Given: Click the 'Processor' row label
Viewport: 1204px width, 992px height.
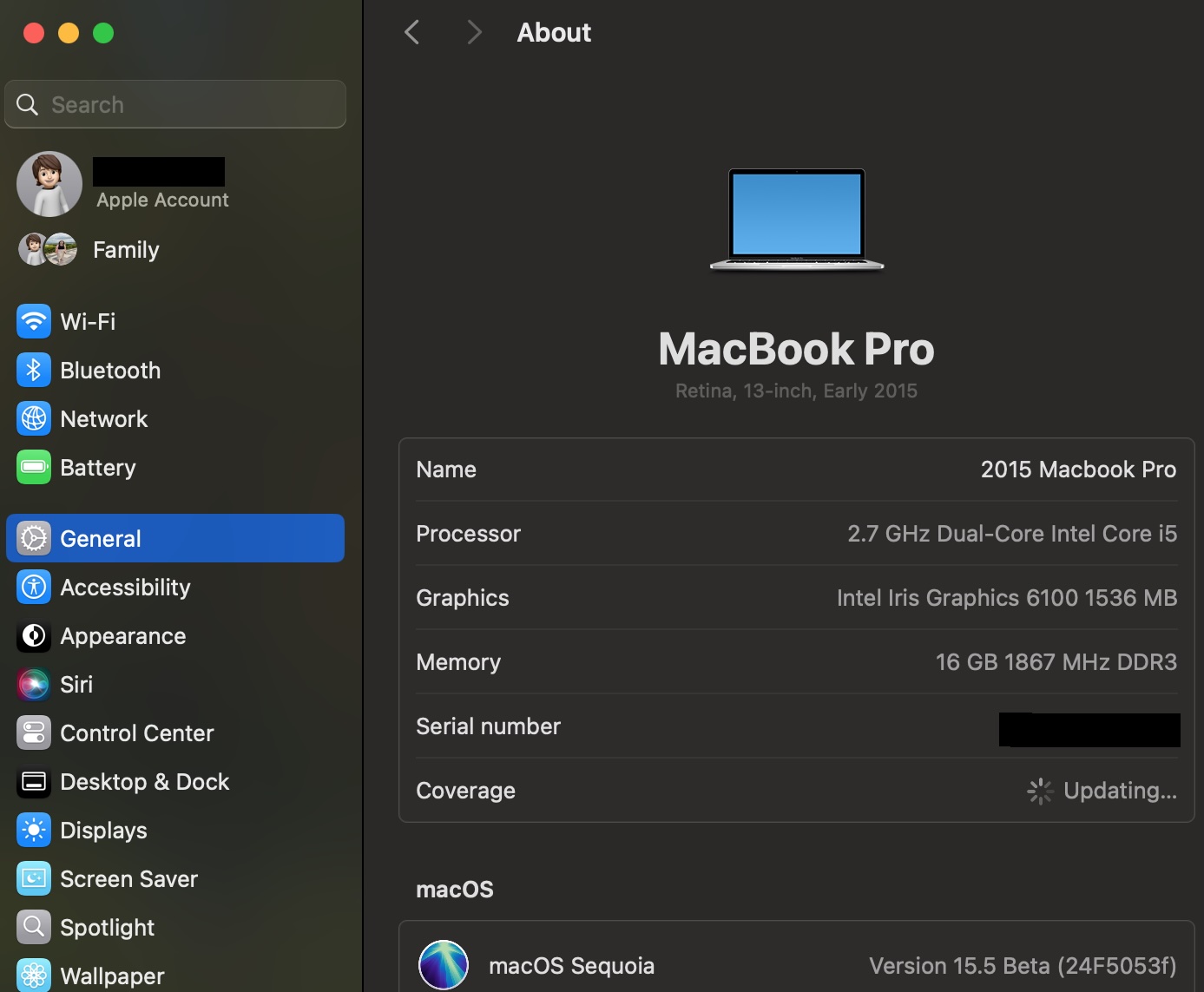Looking at the screenshot, I should [468, 533].
